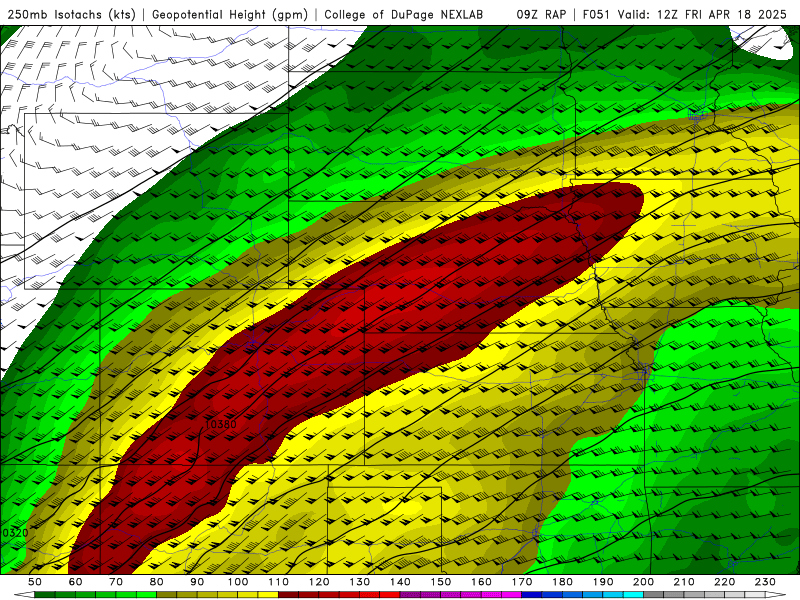The image size is (800, 600).
Task: Pick the brightest red swatch before purple
Action: pyautogui.click(x=390, y=594)
